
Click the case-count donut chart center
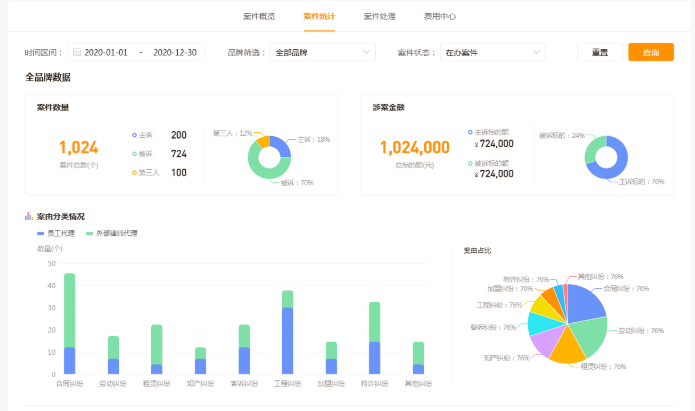(269, 156)
